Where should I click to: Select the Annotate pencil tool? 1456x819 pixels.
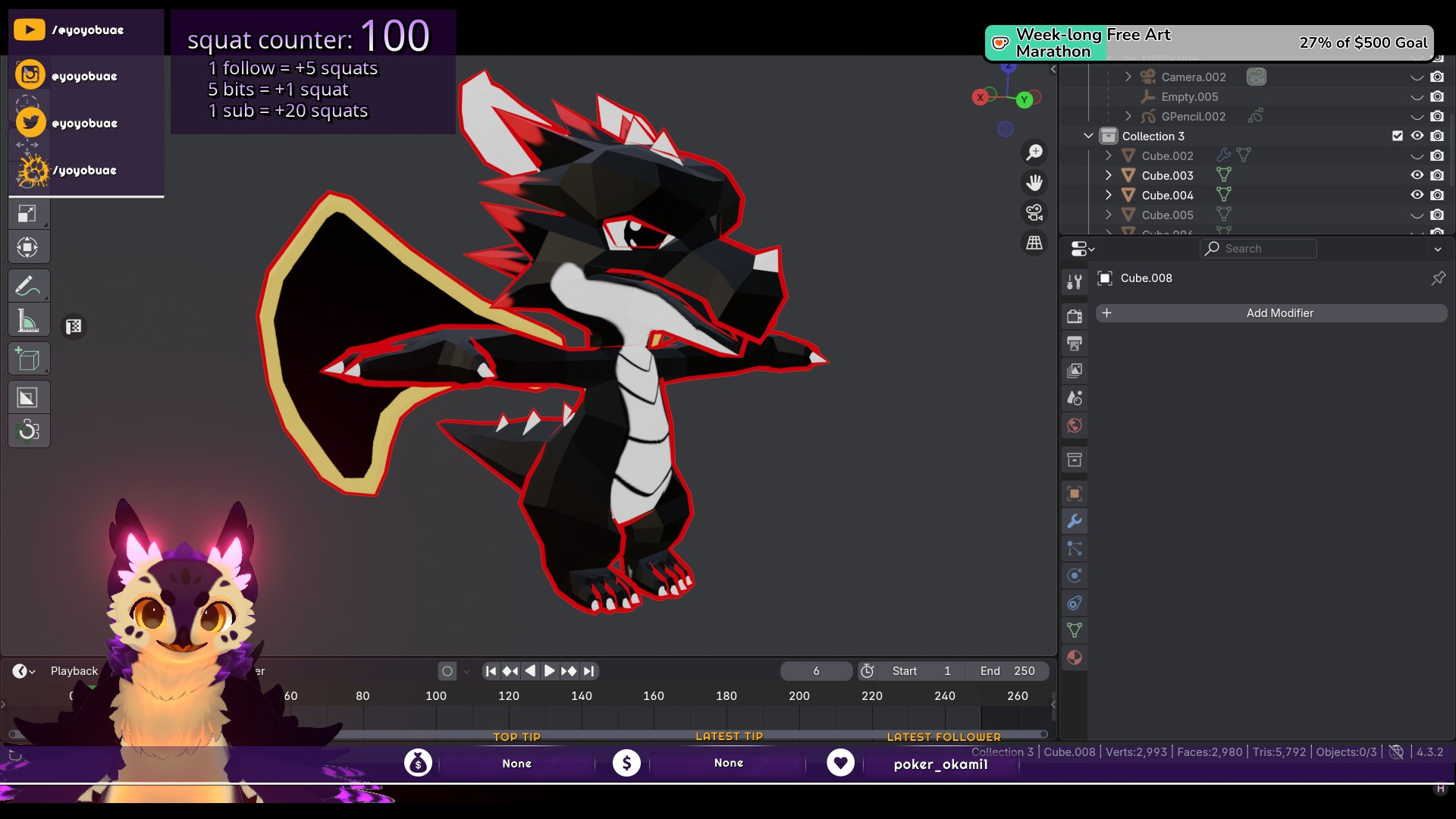pyautogui.click(x=28, y=286)
